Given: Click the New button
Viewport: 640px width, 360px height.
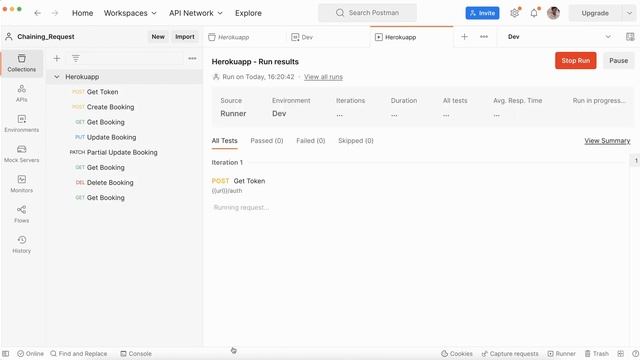Looking at the screenshot, I should [x=158, y=37].
